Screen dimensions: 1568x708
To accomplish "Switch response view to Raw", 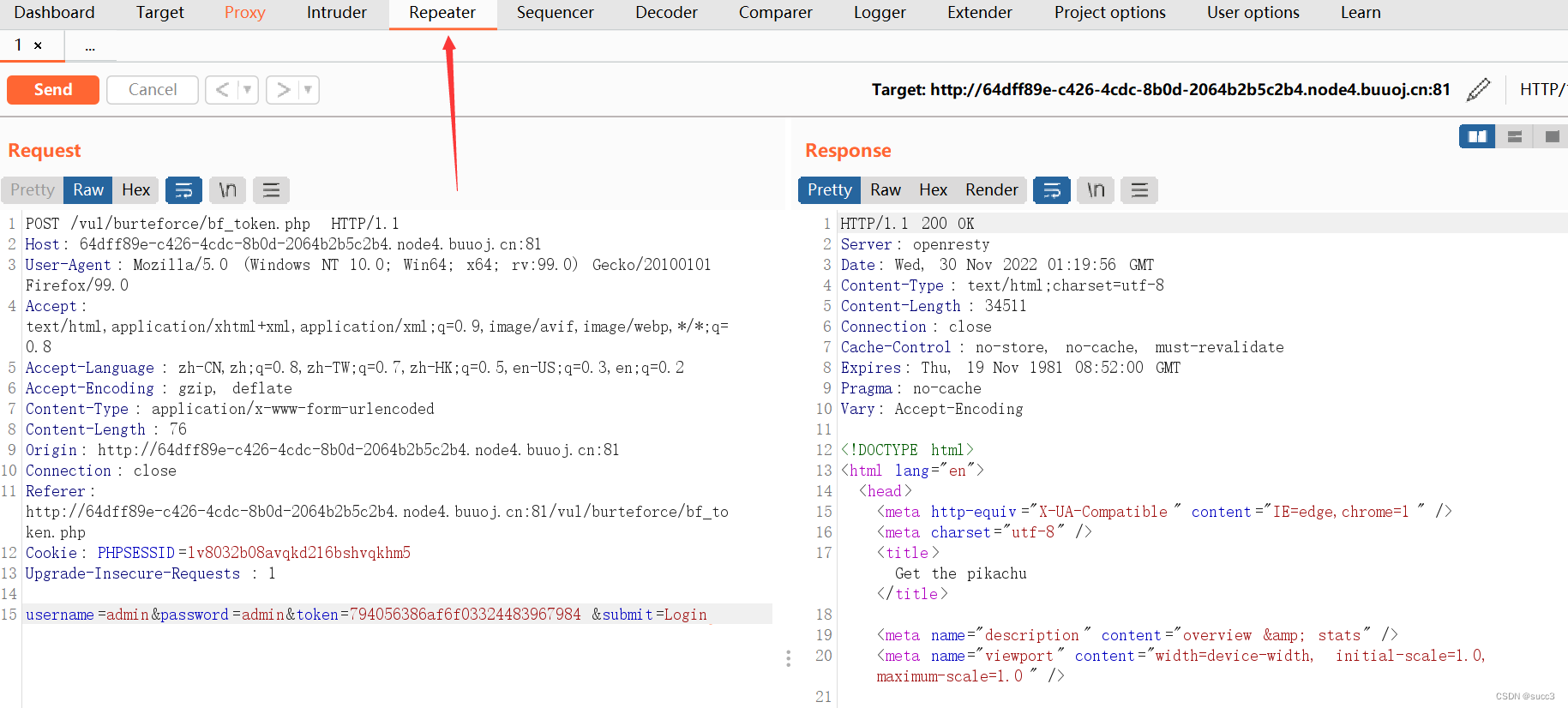I will click(886, 189).
